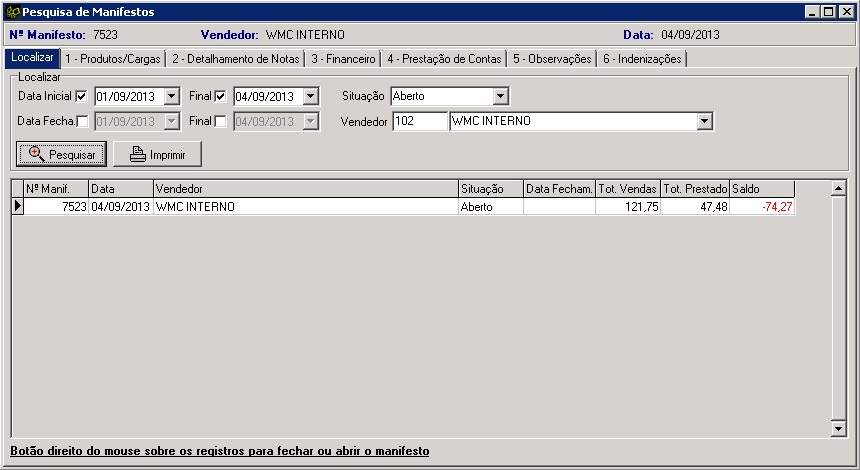Click the Vendedor code field with 102

[419, 121]
